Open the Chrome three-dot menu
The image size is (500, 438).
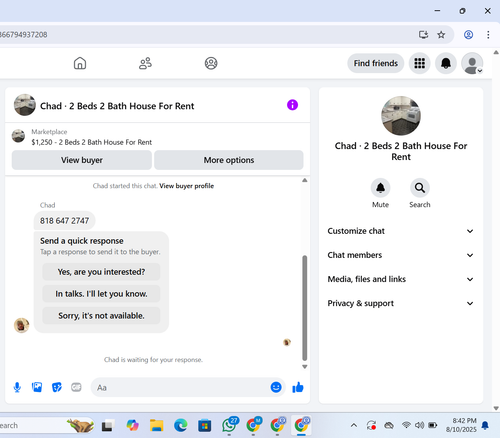click(x=488, y=34)
